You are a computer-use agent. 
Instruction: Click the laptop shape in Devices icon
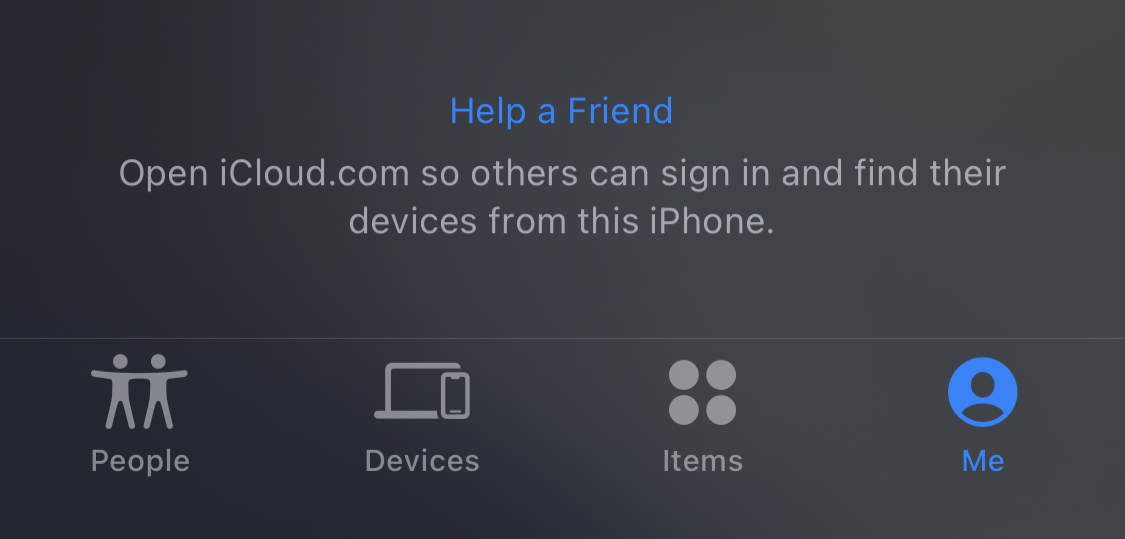(x=408, y=391)
